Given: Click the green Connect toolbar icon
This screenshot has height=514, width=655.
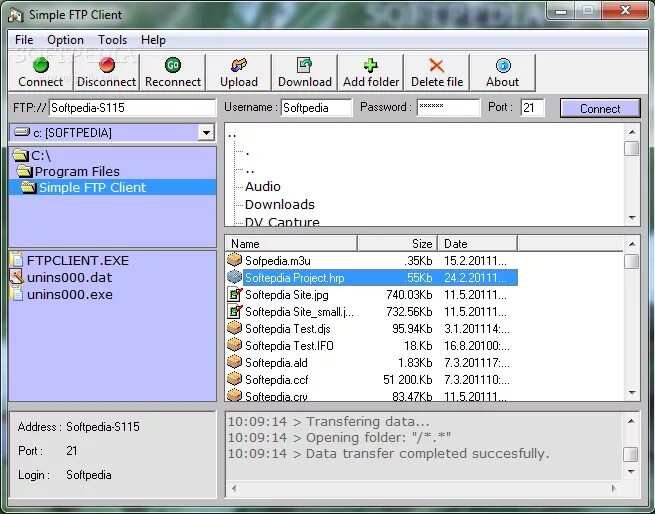Looking at the screenshot, I should (x=41, y=65).
